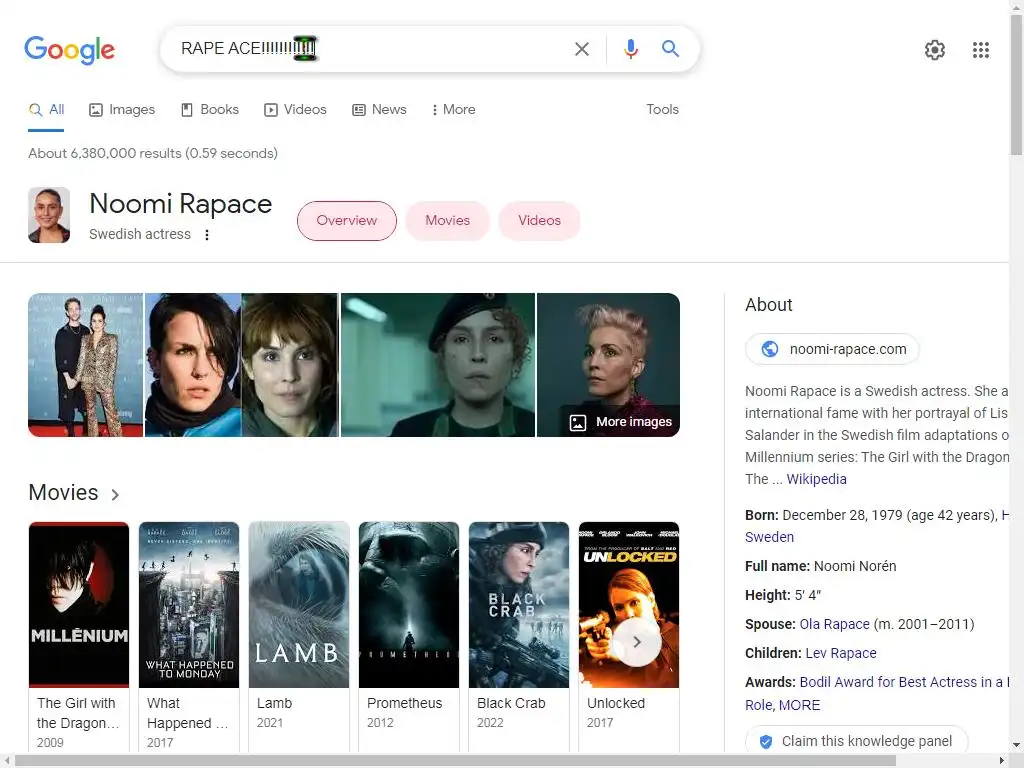
Task: Select the Movies chip
Action: point(447,221)
